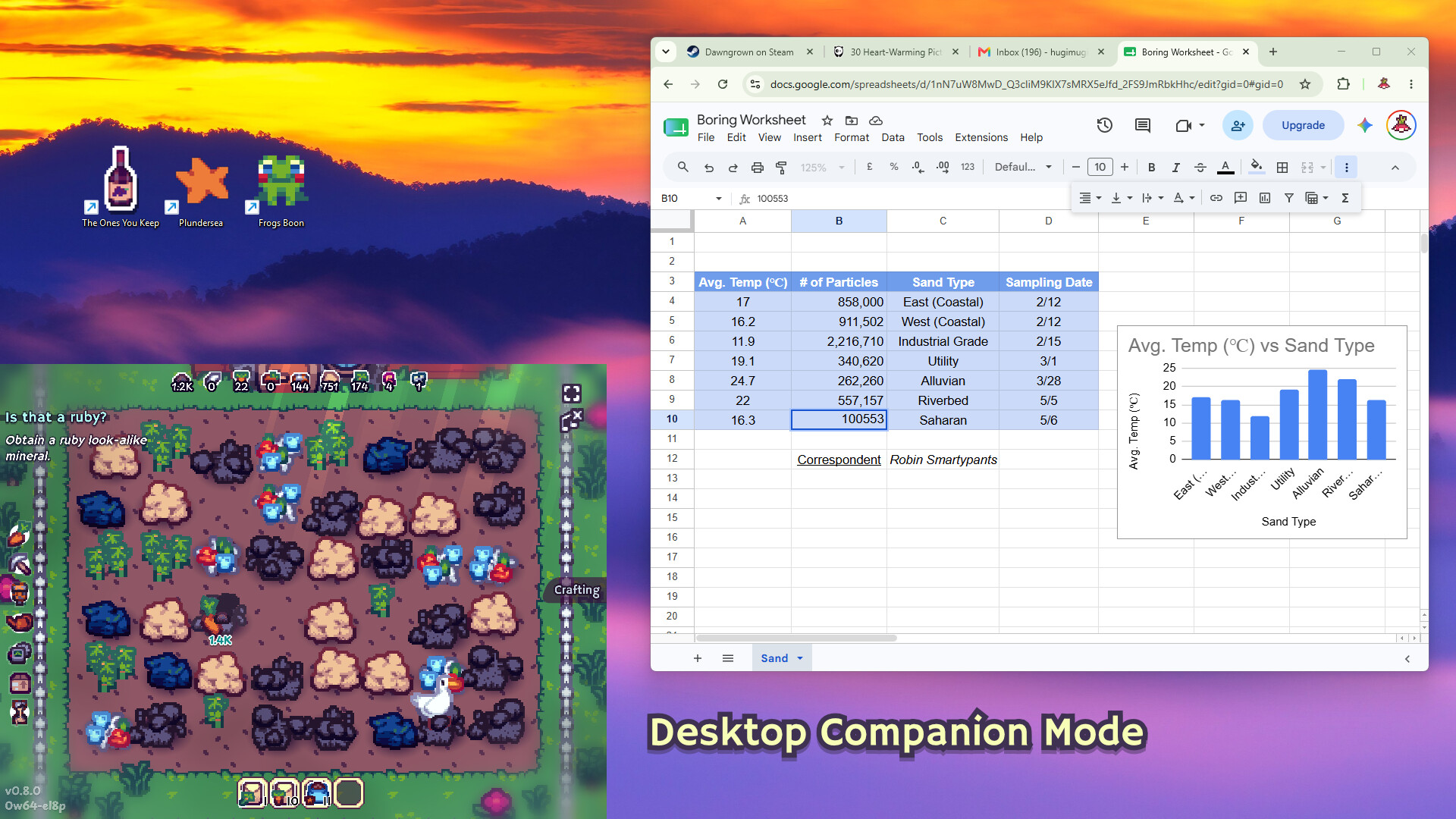Expand the horizontal align dropdown
The image size is (1456, 819).
1090,198
